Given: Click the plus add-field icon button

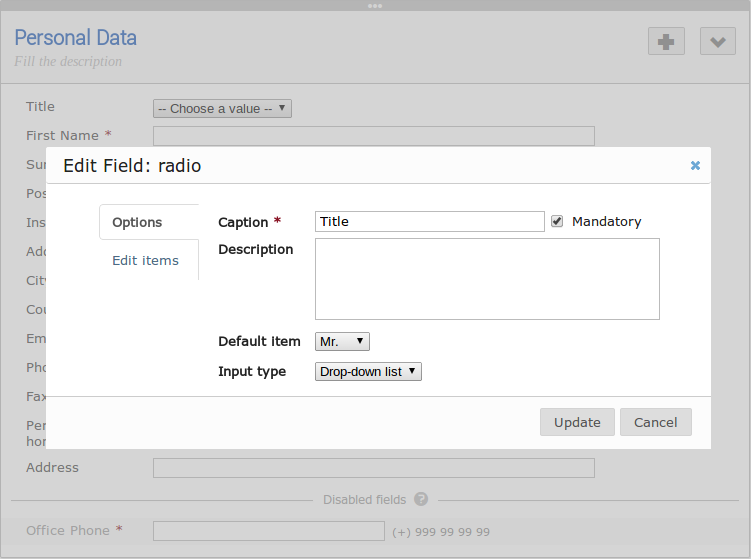Looking at the screenshot, I should pos(666,41).
